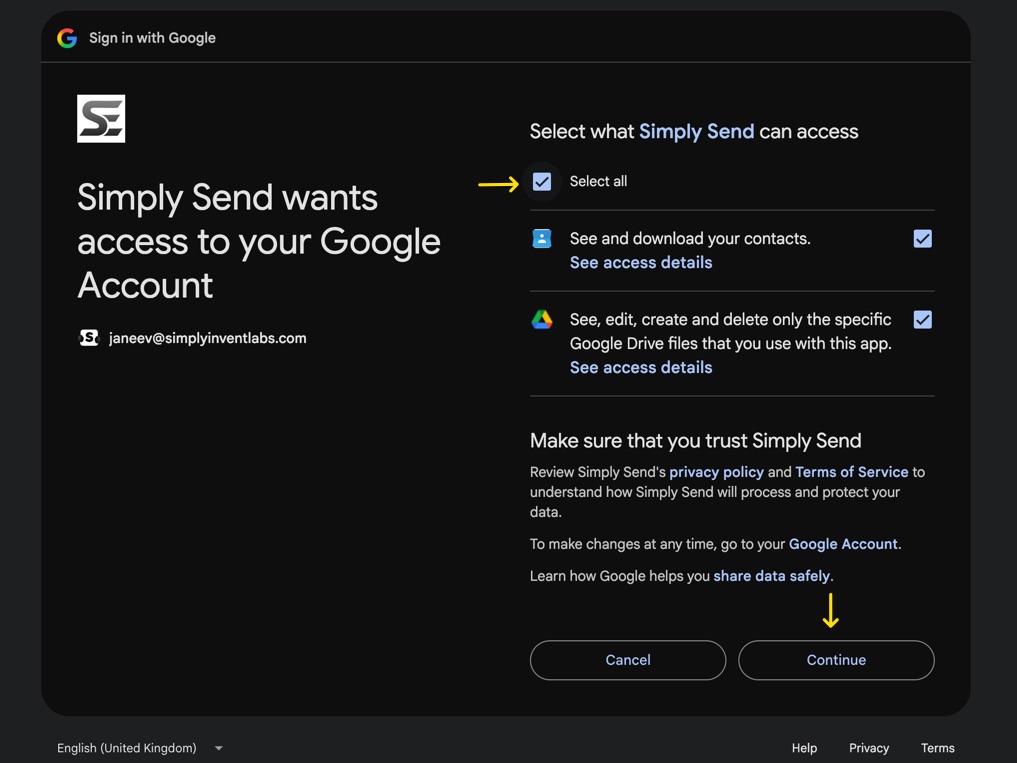Click the Cancel button
Screen dimensions: 1017x763
(628, 660)
